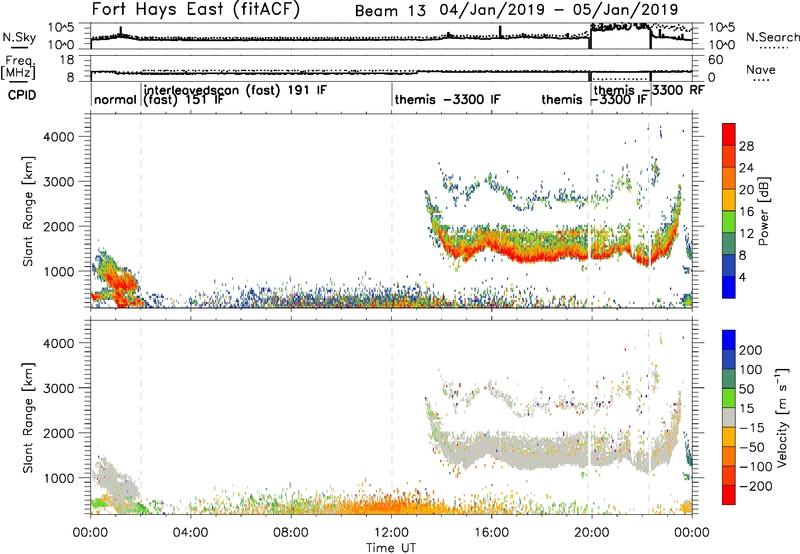The image size is (800, 554).
Task: Click the "12:00" time axis tick label
Action: click(391, 533)
